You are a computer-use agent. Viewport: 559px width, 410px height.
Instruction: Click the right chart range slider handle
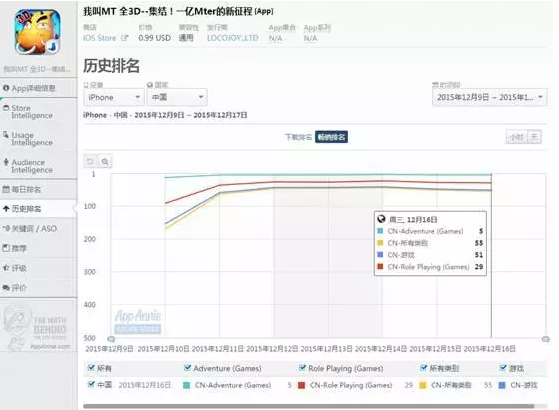click(545, 339)
